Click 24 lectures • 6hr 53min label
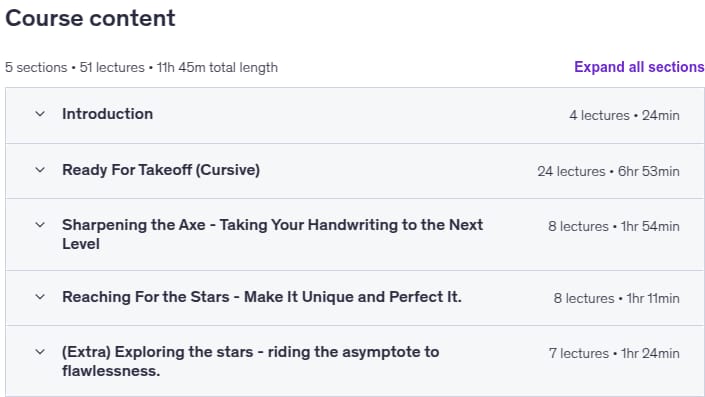The width and height of the screenshot is (705, 397). click(608, 171)
